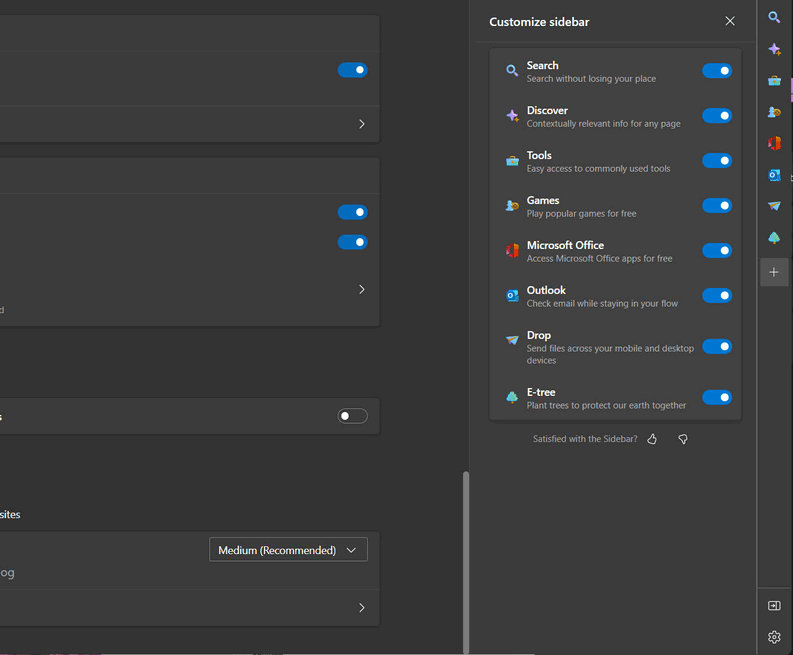Click the 'Customize sidebar' heading
This screenshot has width=793, height=655.
click(x=539, y=22)
